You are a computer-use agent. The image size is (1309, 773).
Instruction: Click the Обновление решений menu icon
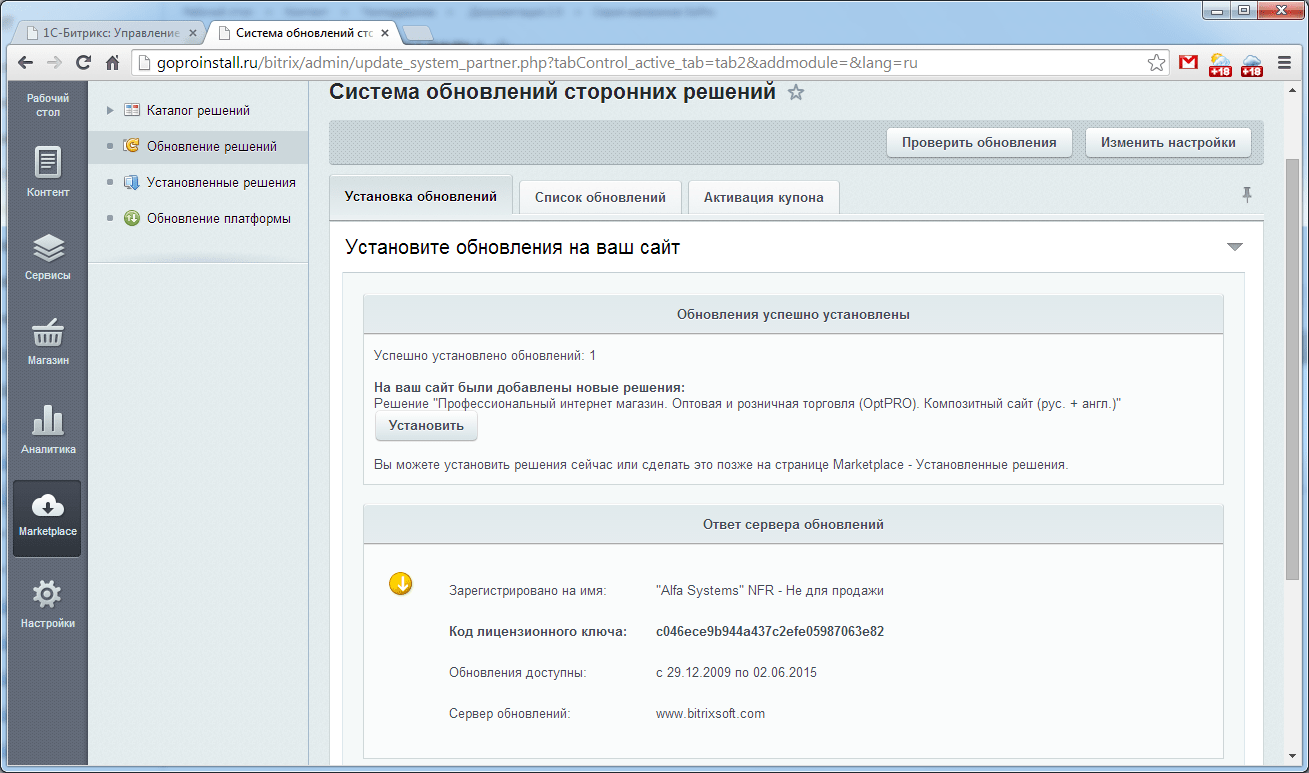point(131,146)
